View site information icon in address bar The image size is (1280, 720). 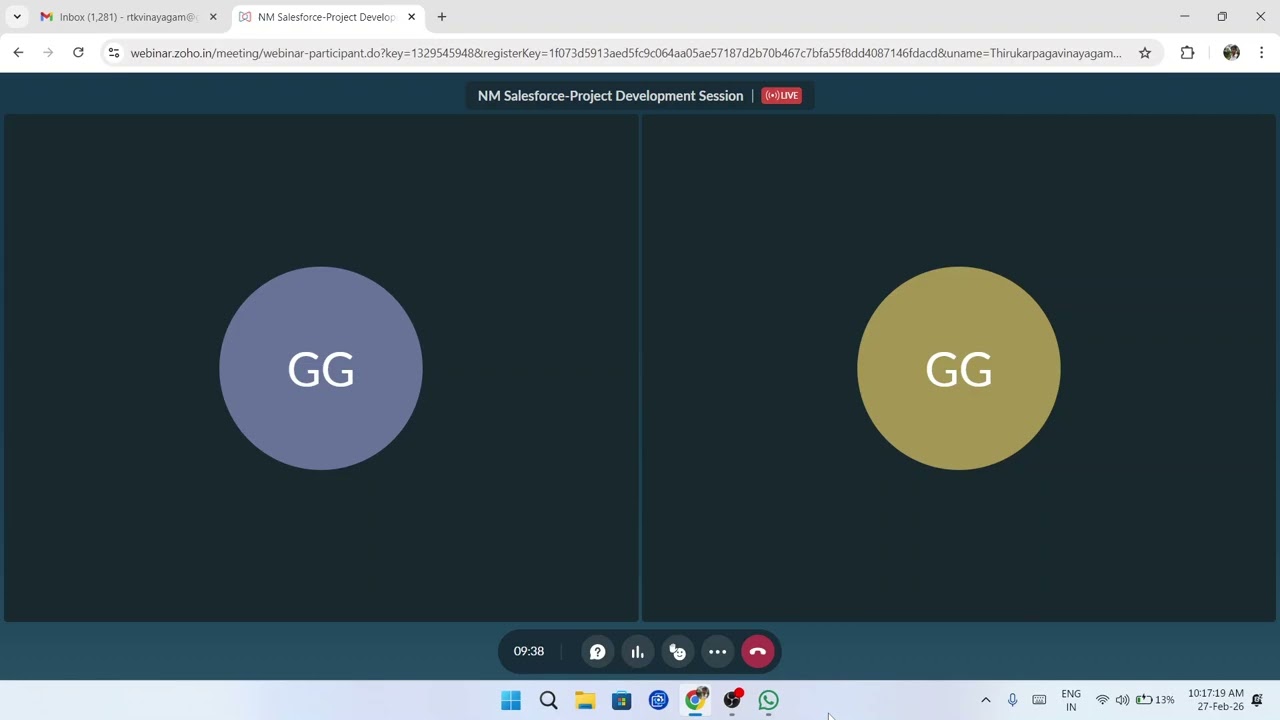point(114,53)
